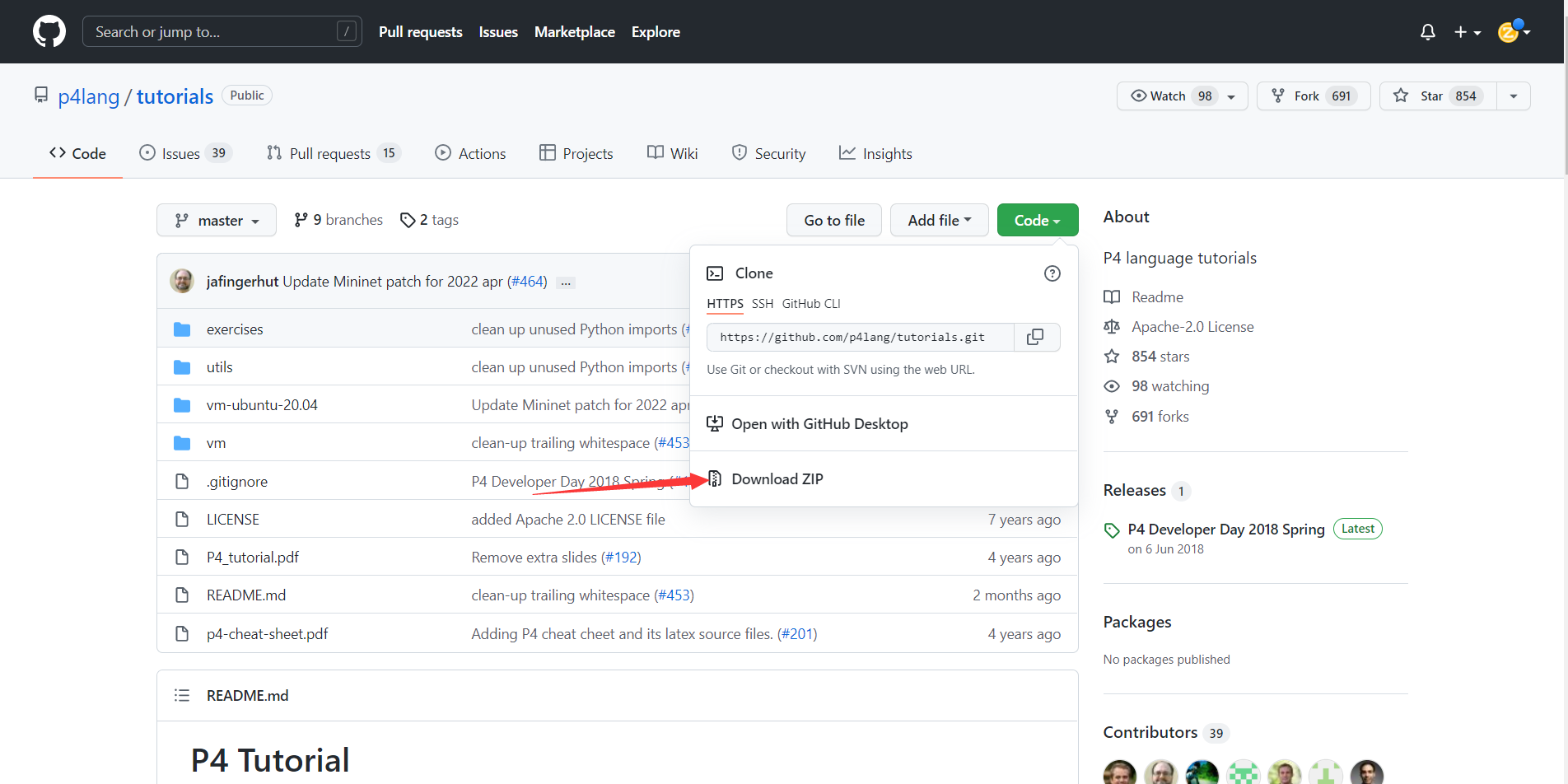Open the utils folder
The width and height of the screenshot is (1568, 784).
pos(220,367)
